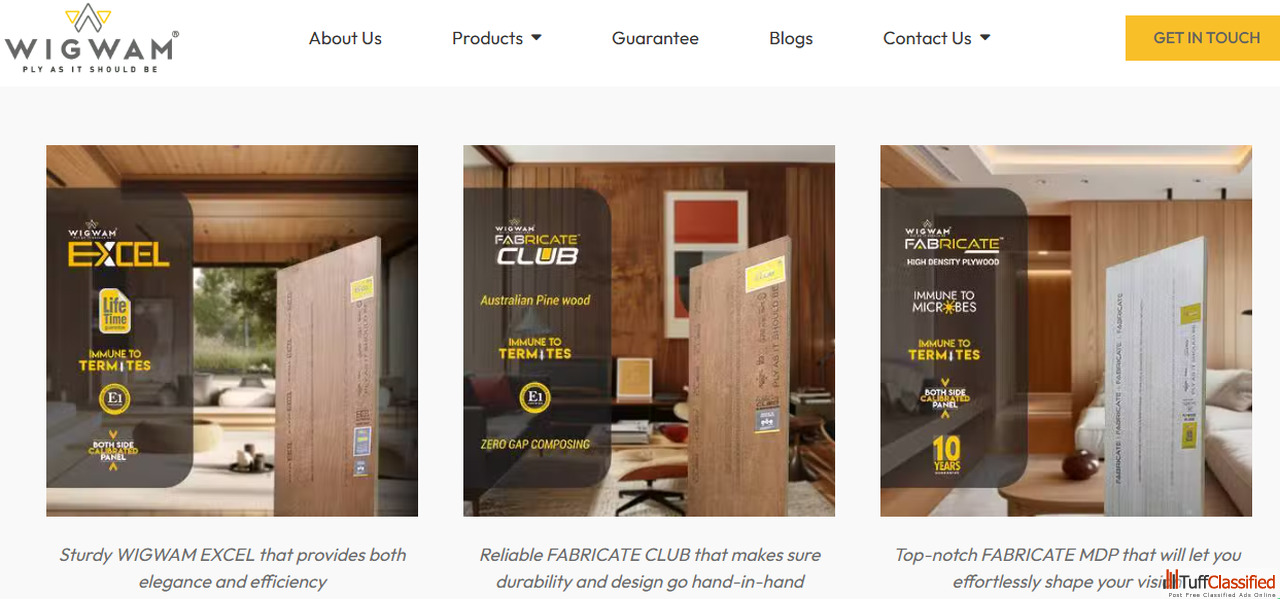Click the E1 emblem on EXCEL card
The image size is (1280, 600).
[115, 401]
